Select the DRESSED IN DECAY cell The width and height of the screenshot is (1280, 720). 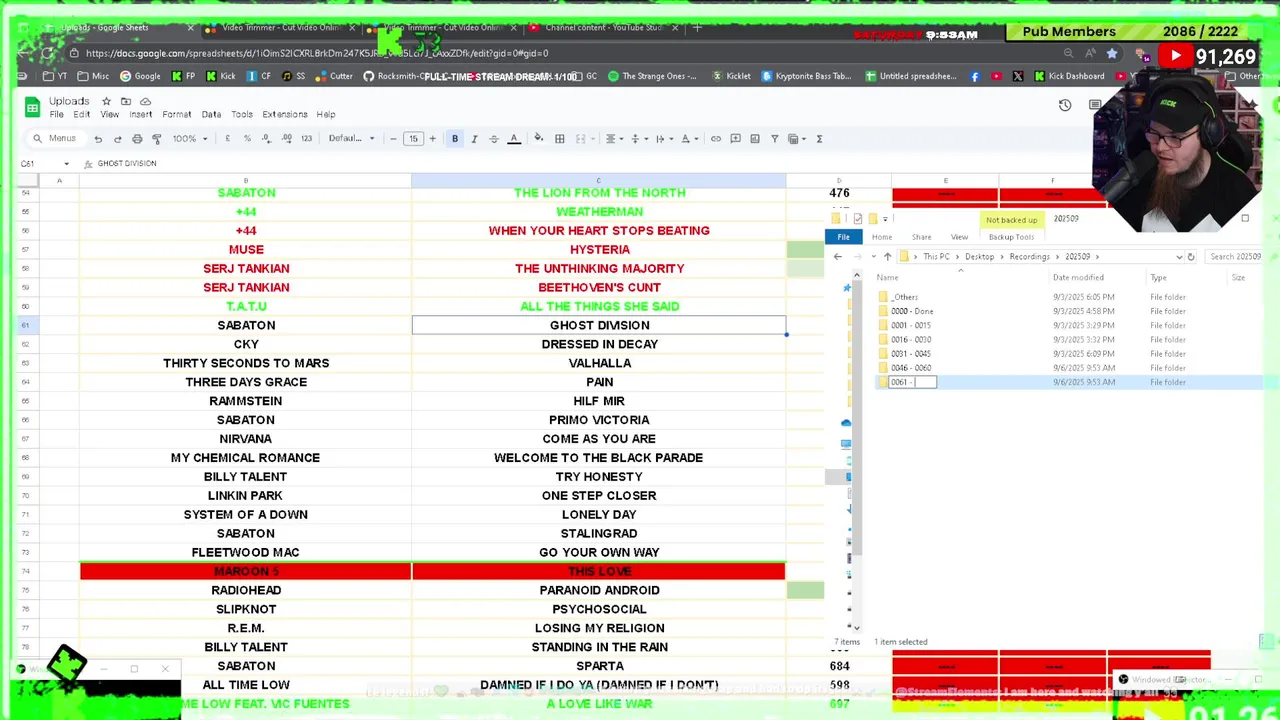[x=599, y=344]
